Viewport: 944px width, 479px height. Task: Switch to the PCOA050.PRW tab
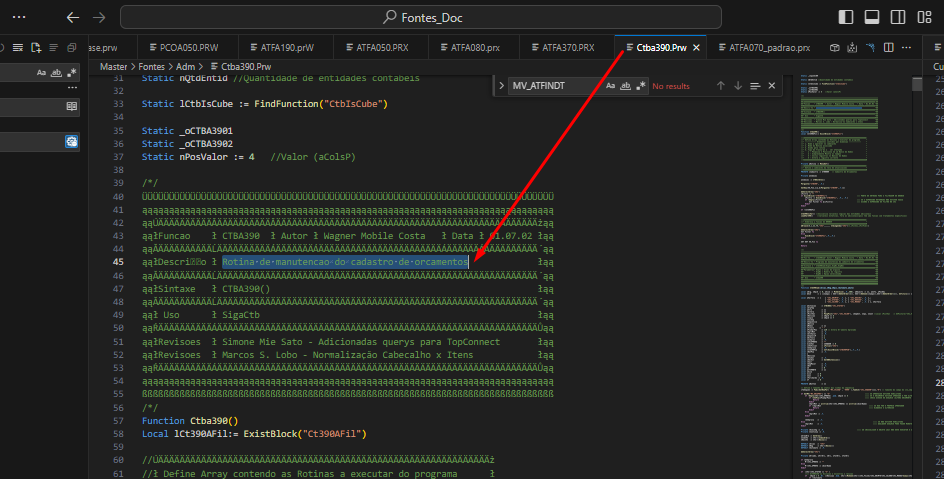tap(188, 48)
